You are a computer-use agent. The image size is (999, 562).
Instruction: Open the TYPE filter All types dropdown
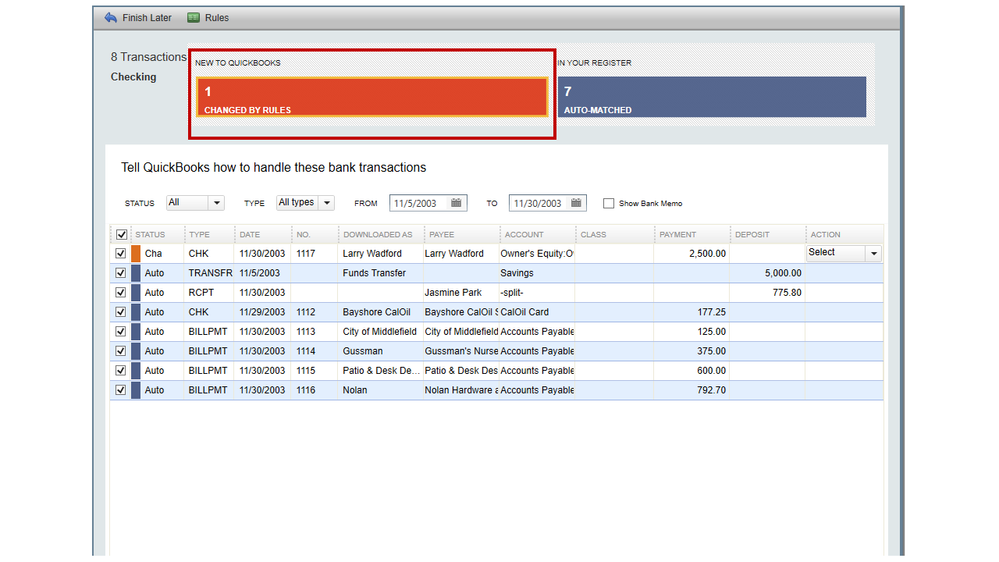coord(305,203)
